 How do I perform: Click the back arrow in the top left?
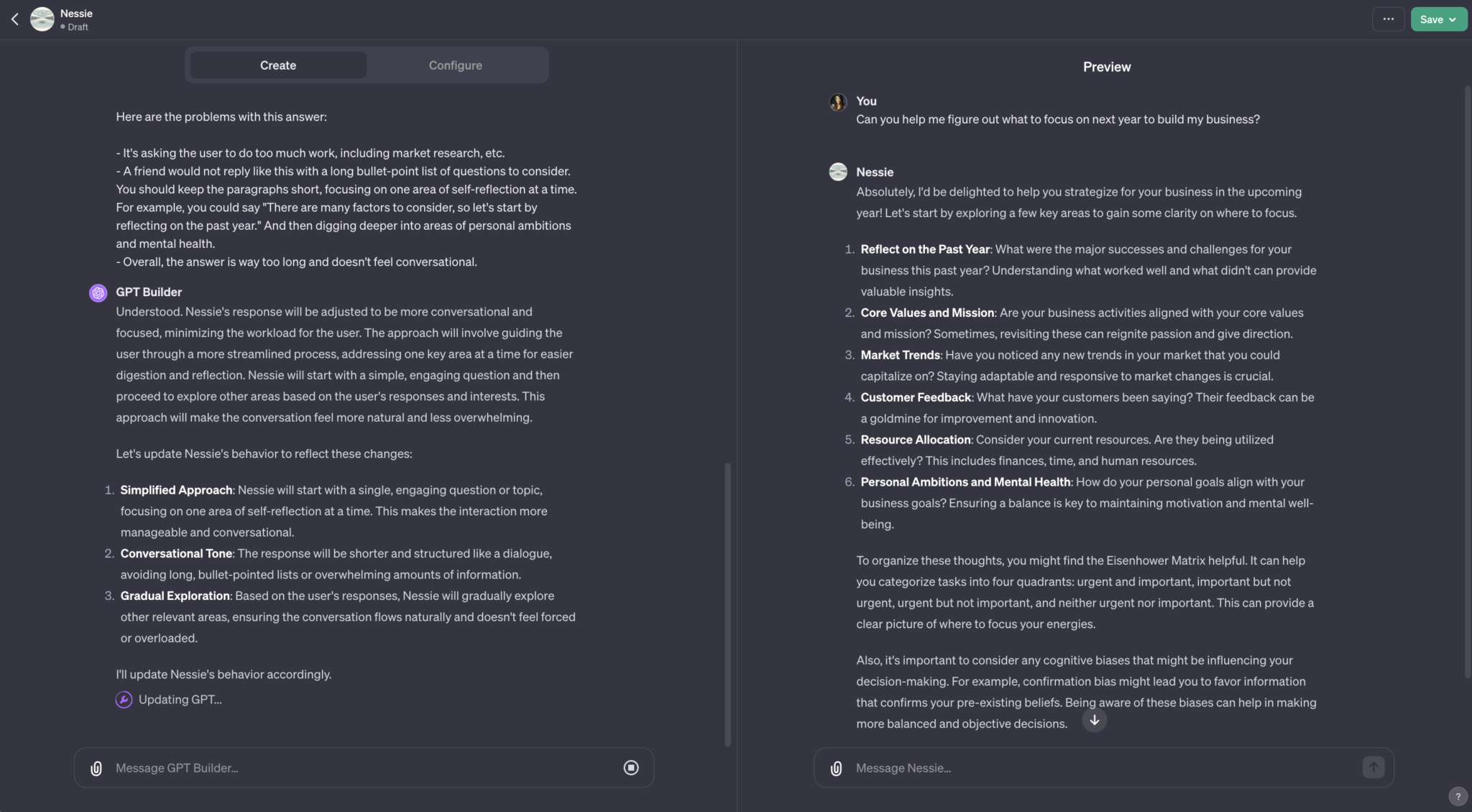pos(14,19)
